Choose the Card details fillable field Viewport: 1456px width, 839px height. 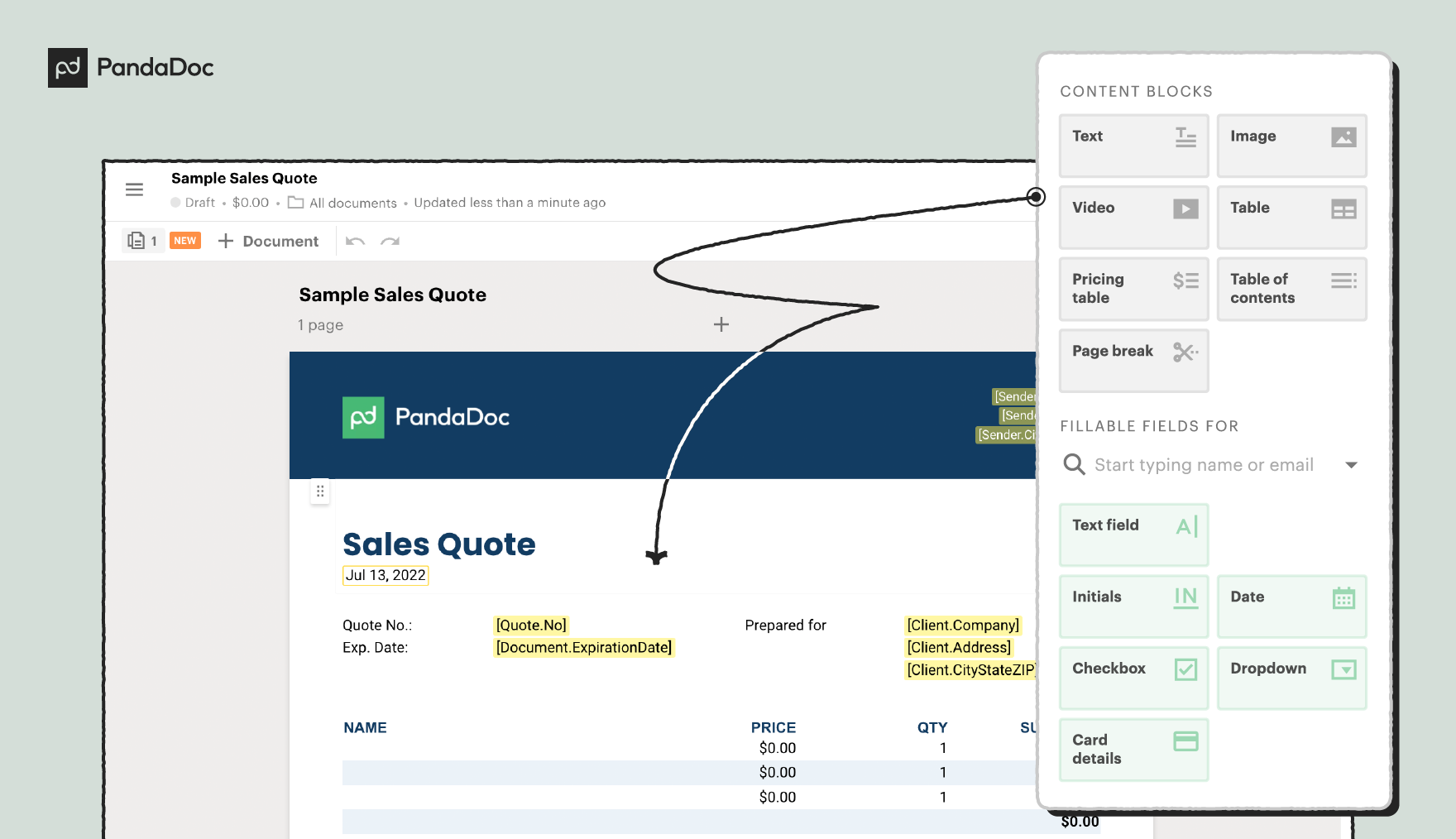click(1134, 750)
